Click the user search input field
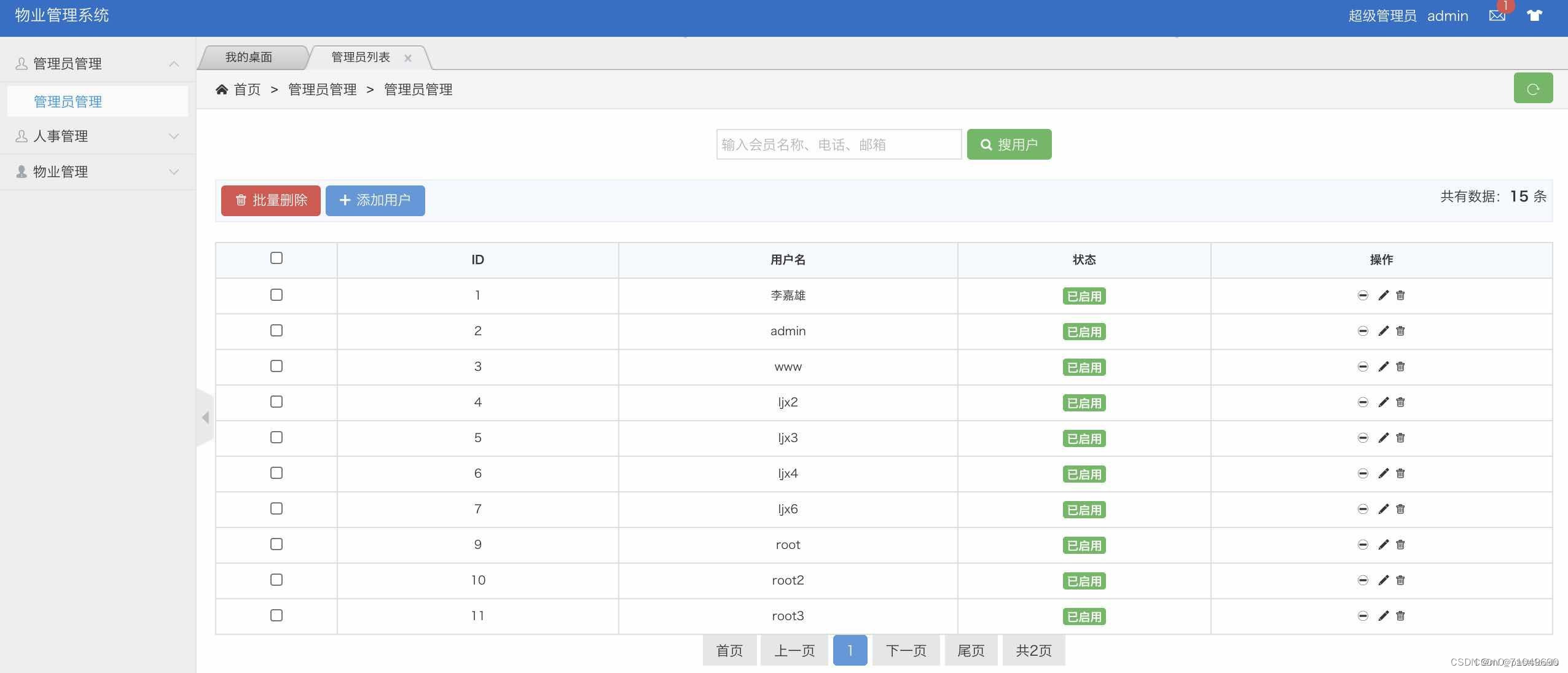This screenshot has width=1568, height=673. 837,144
